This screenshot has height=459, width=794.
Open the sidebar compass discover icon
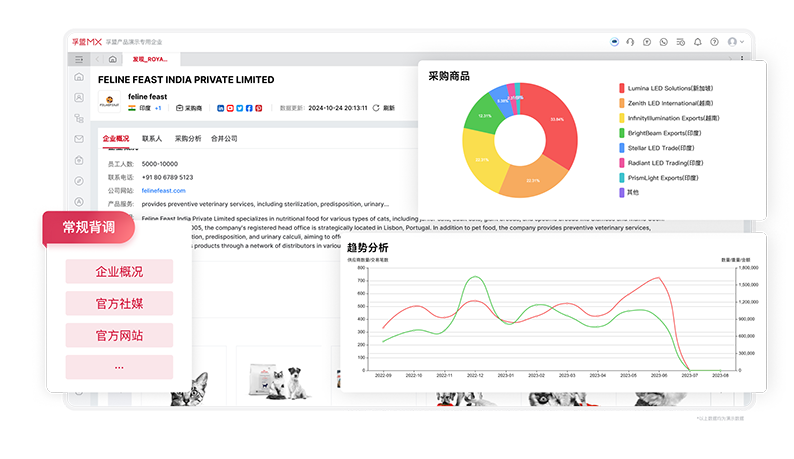click(x=79, y=181)
